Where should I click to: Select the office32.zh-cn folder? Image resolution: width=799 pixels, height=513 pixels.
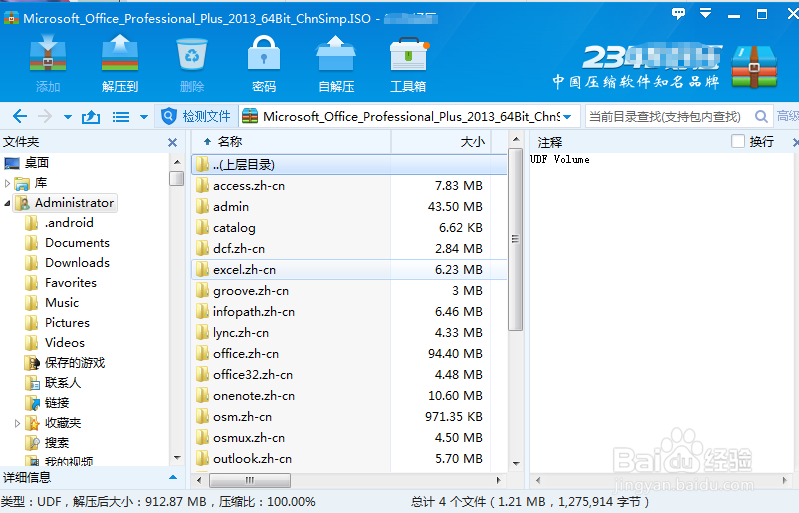349,375
